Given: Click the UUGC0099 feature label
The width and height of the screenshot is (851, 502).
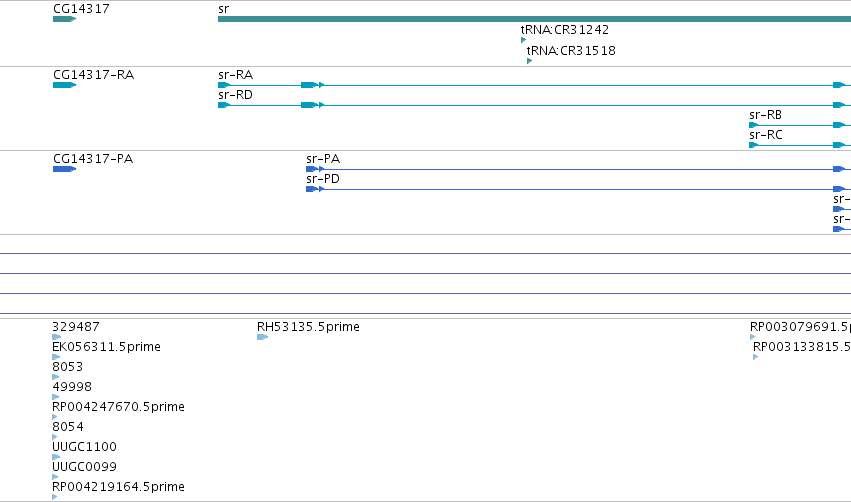Looking at the screenshot, I should (84, 467).
